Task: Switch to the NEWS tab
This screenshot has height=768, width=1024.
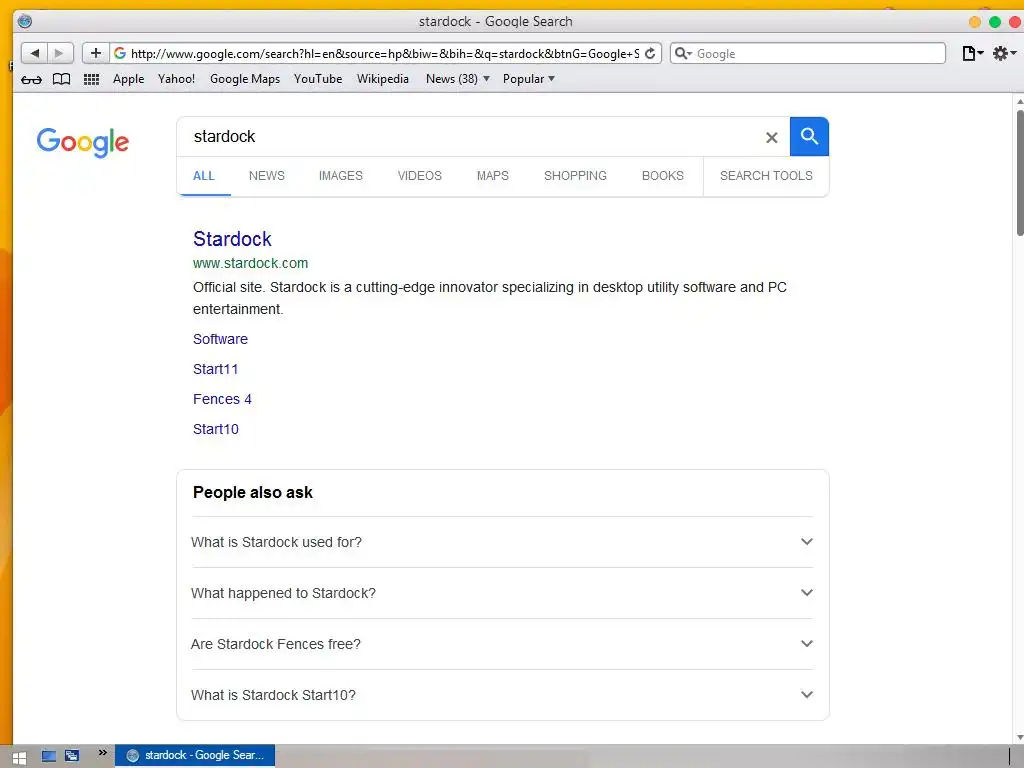Action: click(x=266, y=176)
